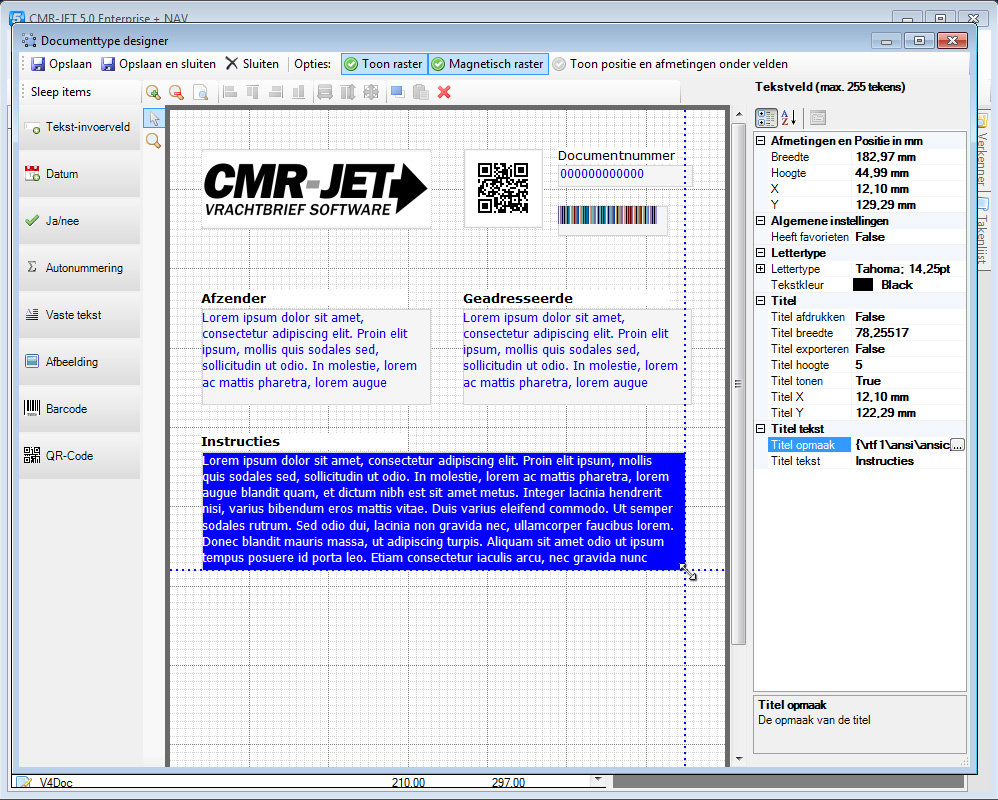Disable the Magnetisch raster option
Image resolution: width=998 pixels, height=800 pixels.
click(x=487, y=64)
